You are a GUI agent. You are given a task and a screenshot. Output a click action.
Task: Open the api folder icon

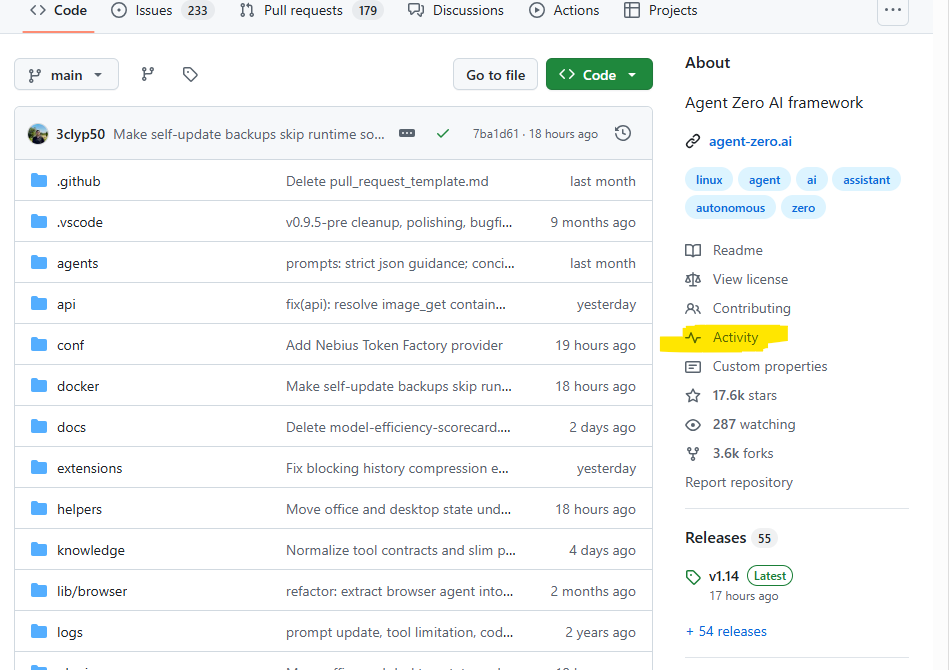click(x=39, y=303)
